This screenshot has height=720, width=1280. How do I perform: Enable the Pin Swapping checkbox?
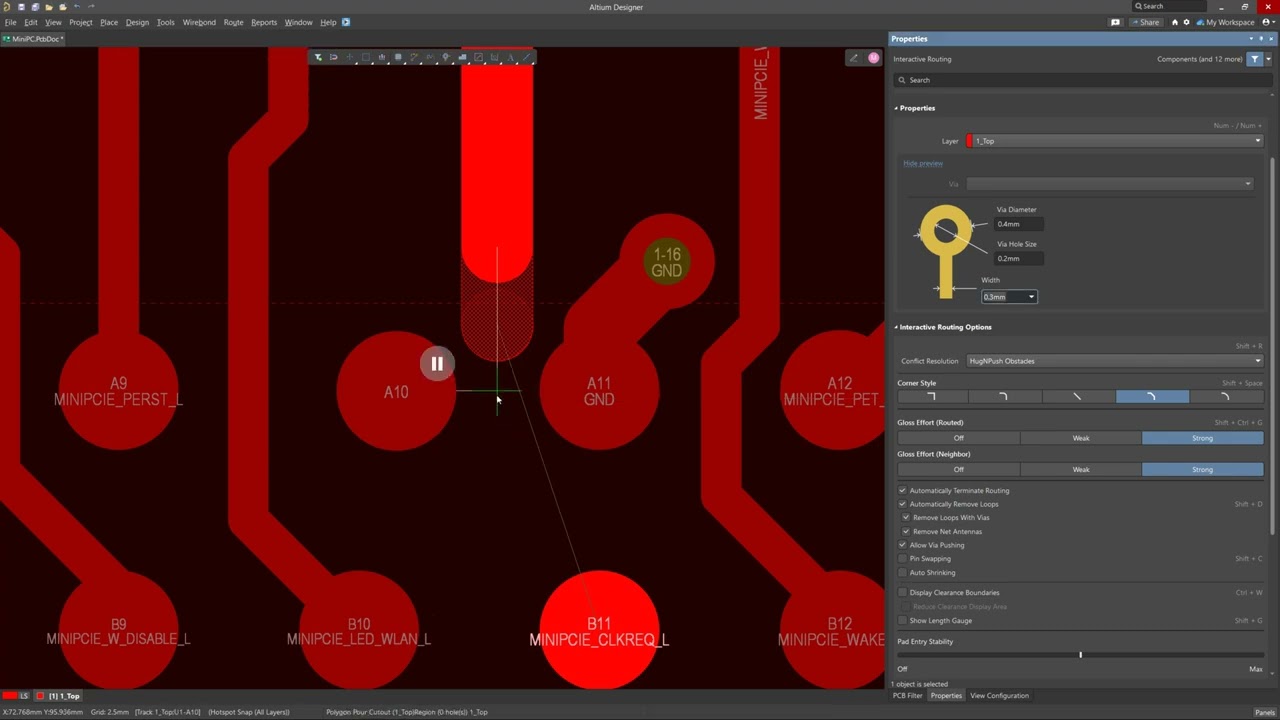click(x=902, y=559)
